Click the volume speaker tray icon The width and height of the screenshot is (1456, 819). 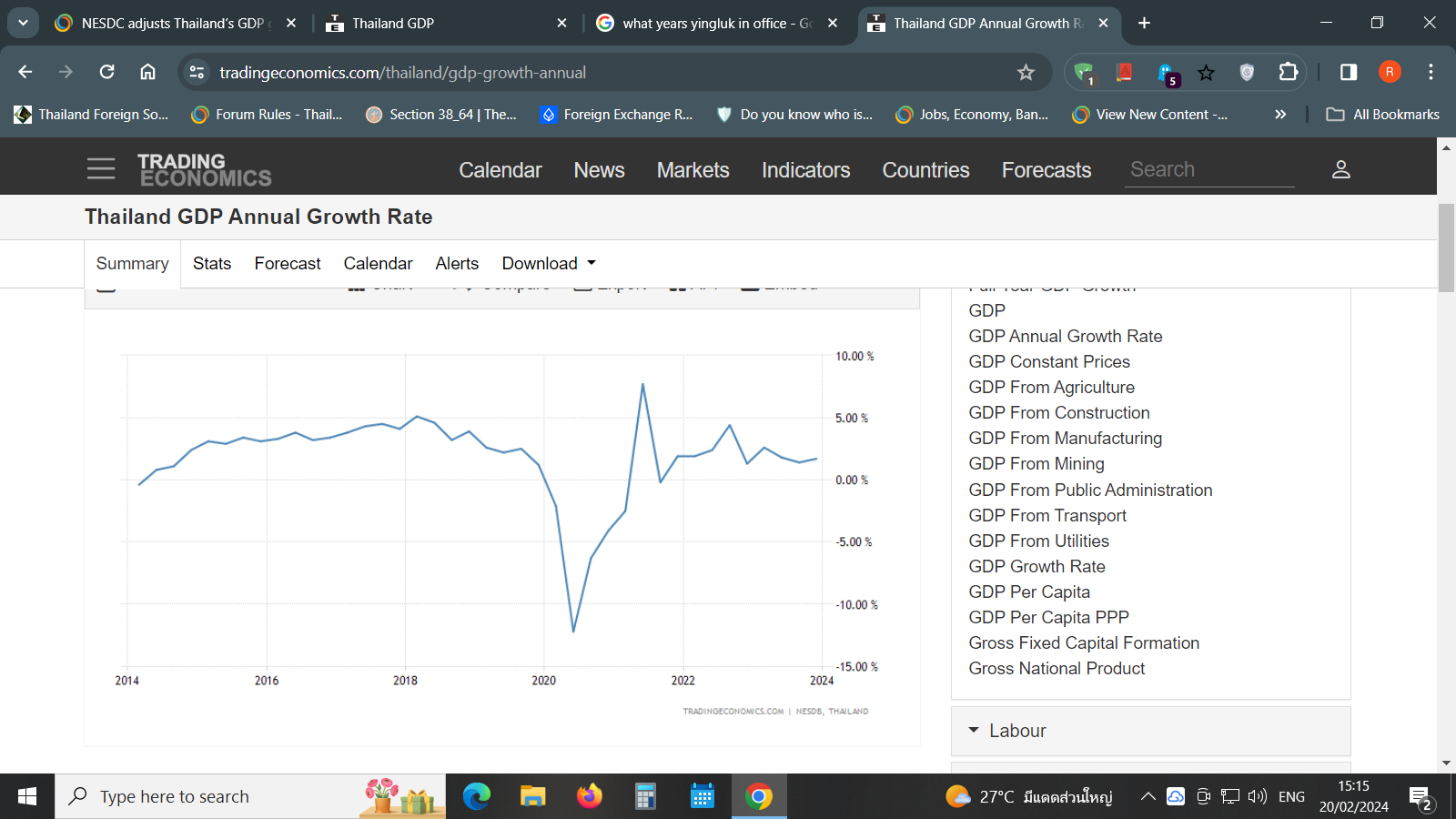coord(1258,797)
